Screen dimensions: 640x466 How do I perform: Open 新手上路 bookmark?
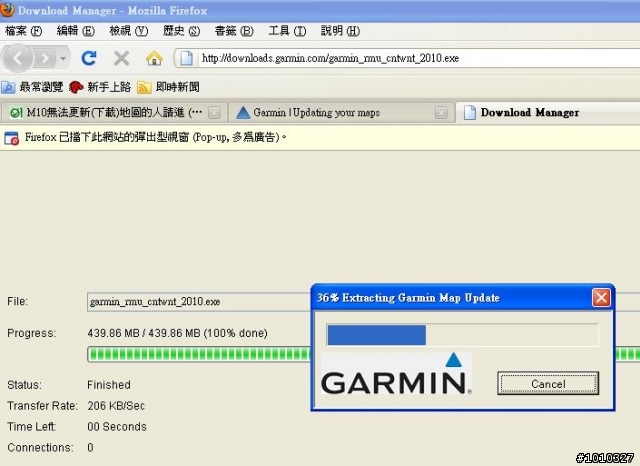click(x=100, y=87)
